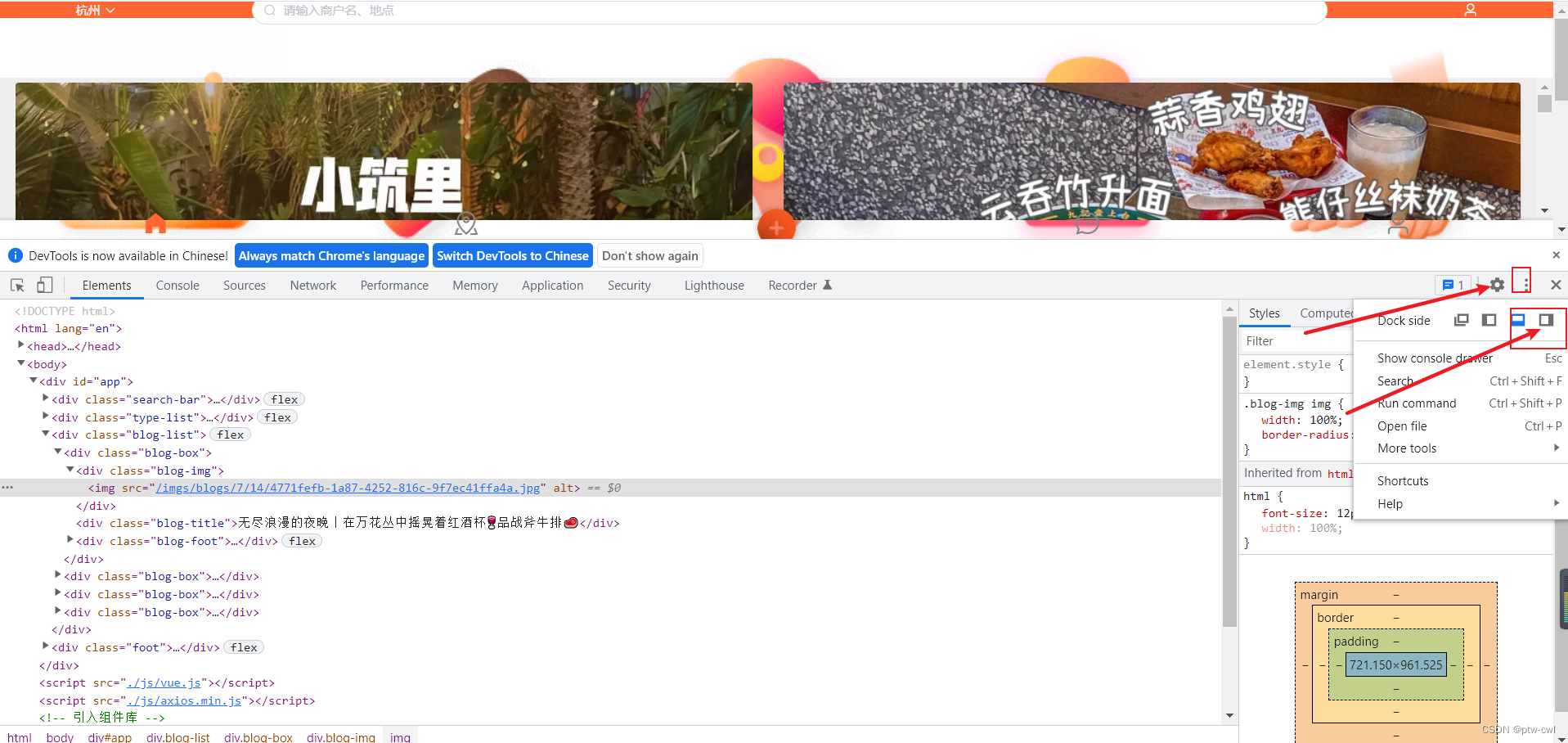Close the DevTools panel with X
This screenshot has height=743, width=1568.
click(x=1556, y=285)
